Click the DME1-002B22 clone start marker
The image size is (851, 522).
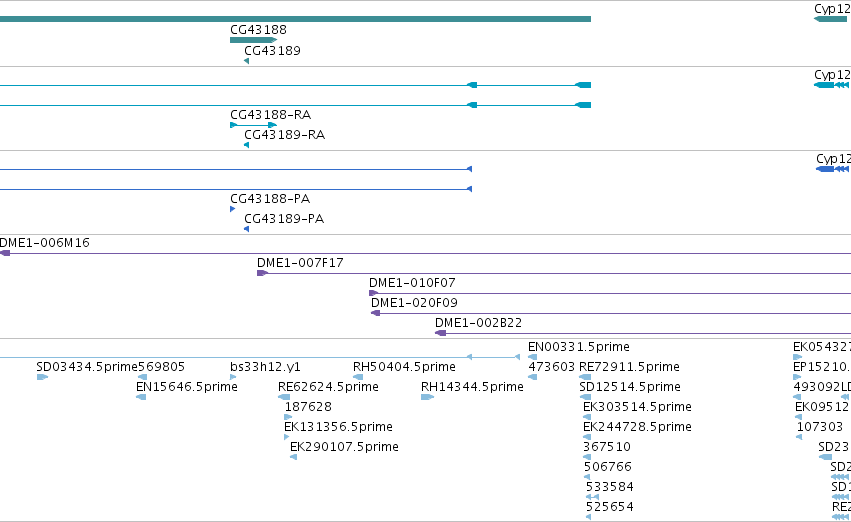tap(441, 333)
